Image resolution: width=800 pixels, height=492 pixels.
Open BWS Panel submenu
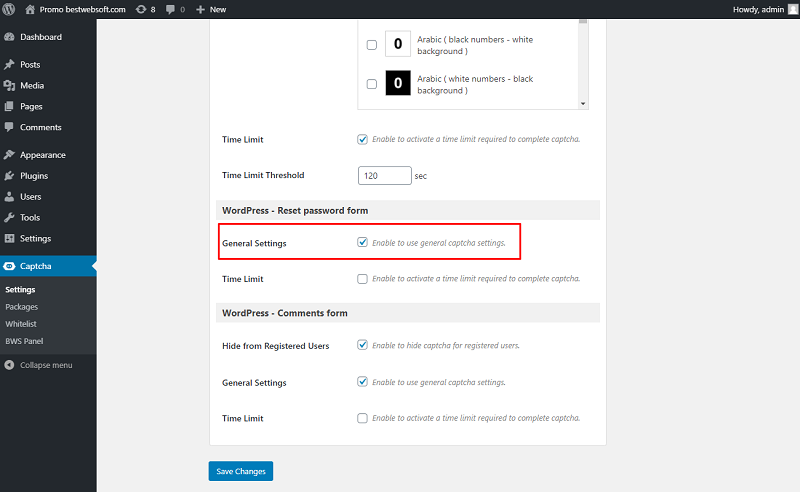pyautogui.click(x=24, y=341)
